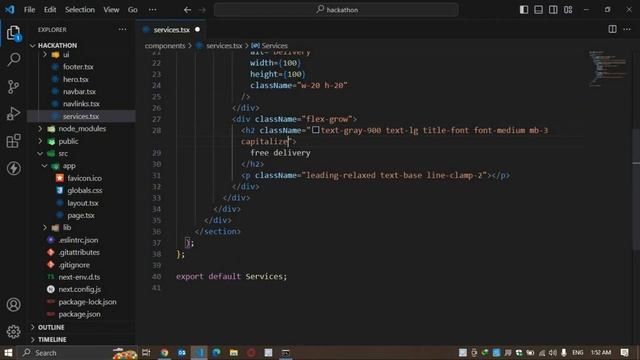
Task: Open editor More Actions ellipsis
Action: (x=627, y=29)
